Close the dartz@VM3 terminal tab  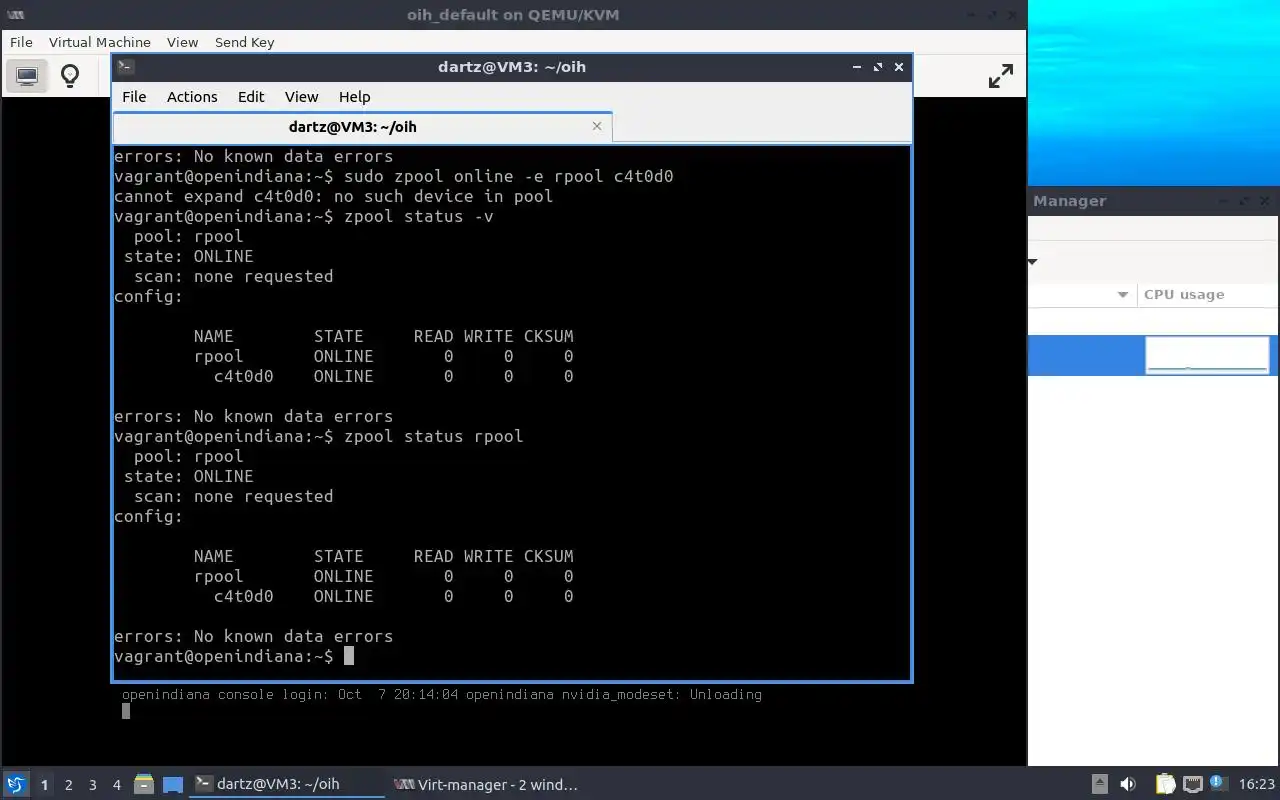click(597, 126)
